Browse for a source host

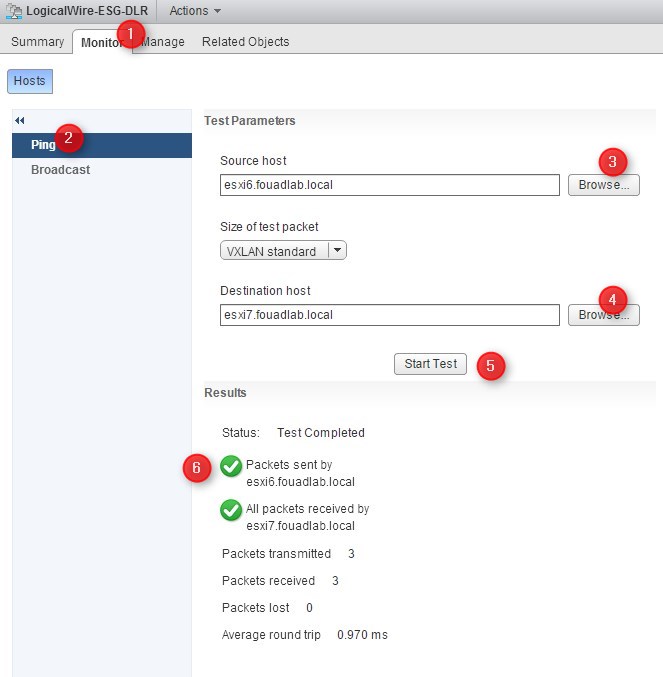[x=603, y=185]
